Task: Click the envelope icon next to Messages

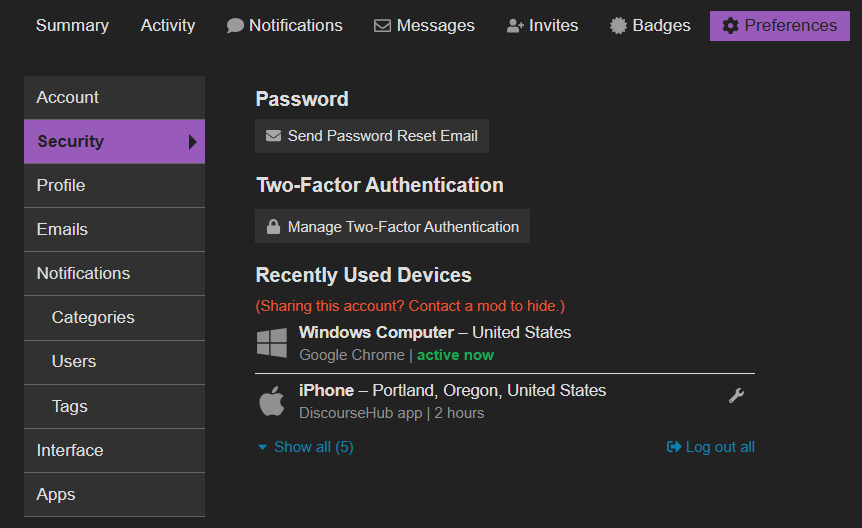Action: (382, 26)
